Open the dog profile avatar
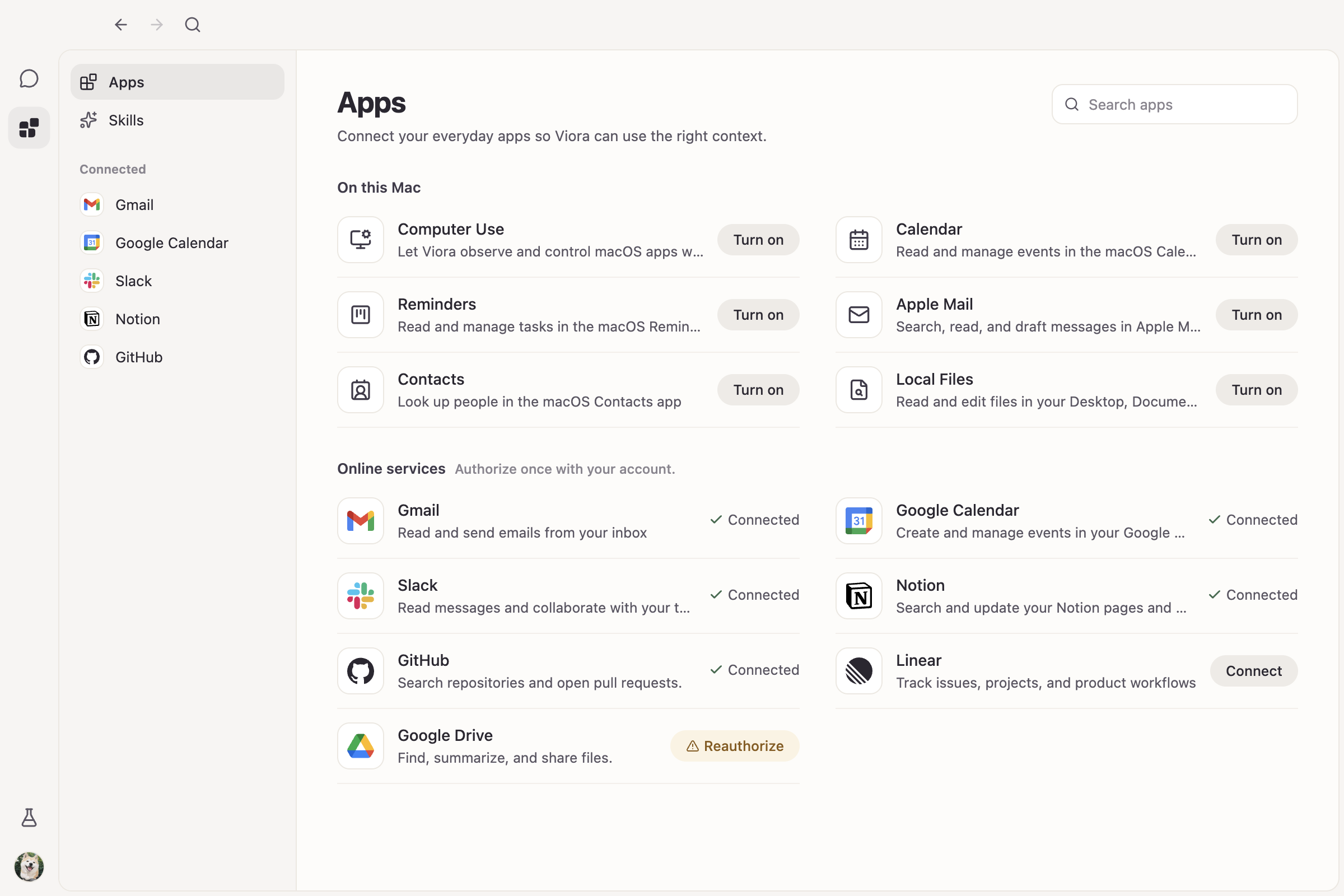This screenshot has width=1344, height=896. [x=29, y=866]
